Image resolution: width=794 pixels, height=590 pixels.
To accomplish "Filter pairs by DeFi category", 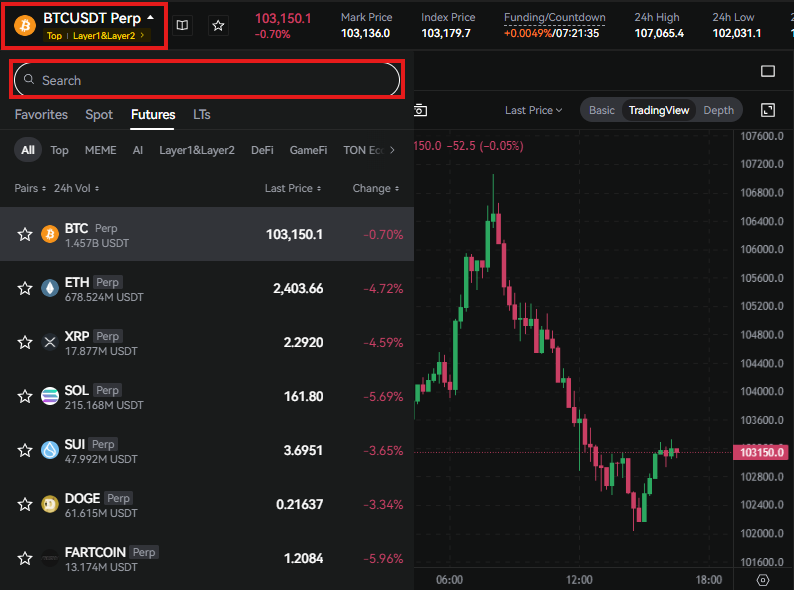I will tap(262, 150).
